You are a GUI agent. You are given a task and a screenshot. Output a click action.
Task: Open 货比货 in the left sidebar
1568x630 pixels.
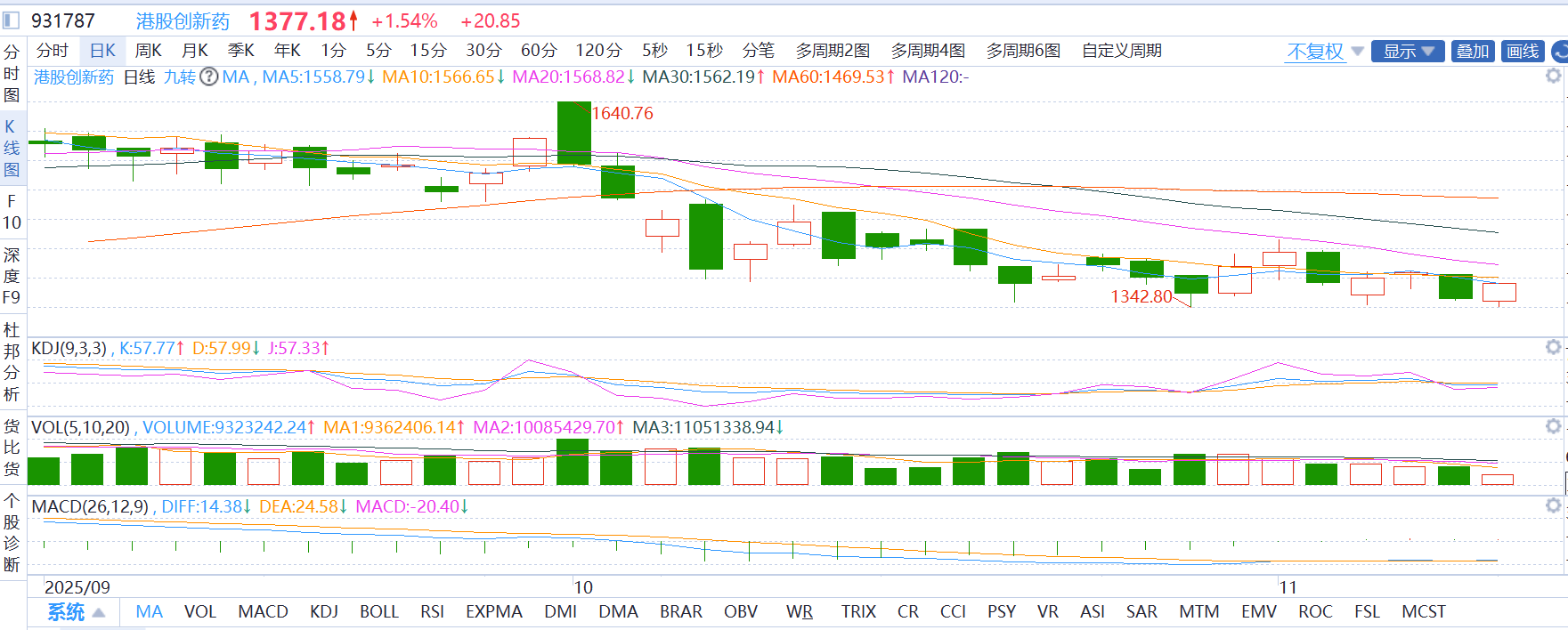tap(12, 447)
